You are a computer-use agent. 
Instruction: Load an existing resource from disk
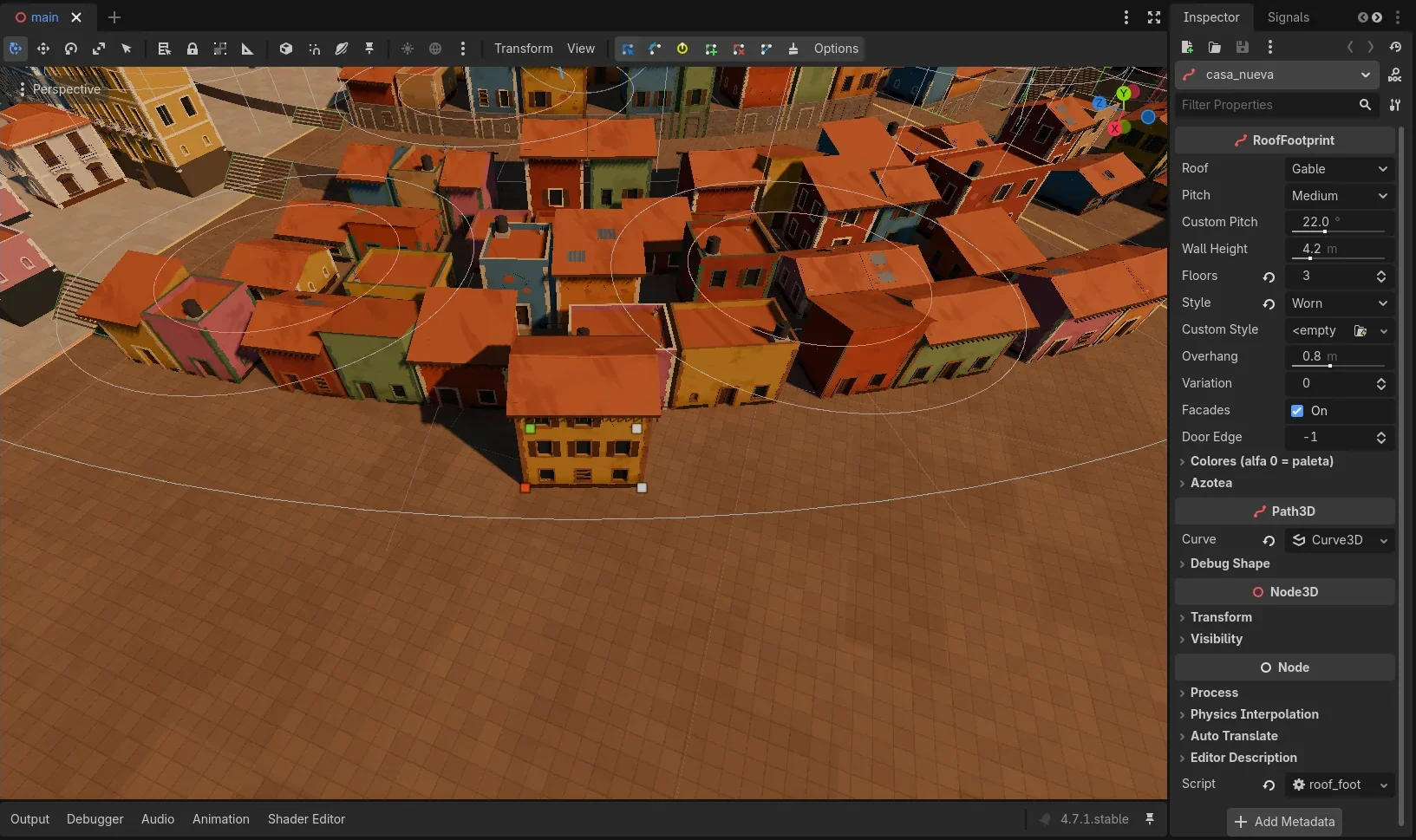point(1215,47)
